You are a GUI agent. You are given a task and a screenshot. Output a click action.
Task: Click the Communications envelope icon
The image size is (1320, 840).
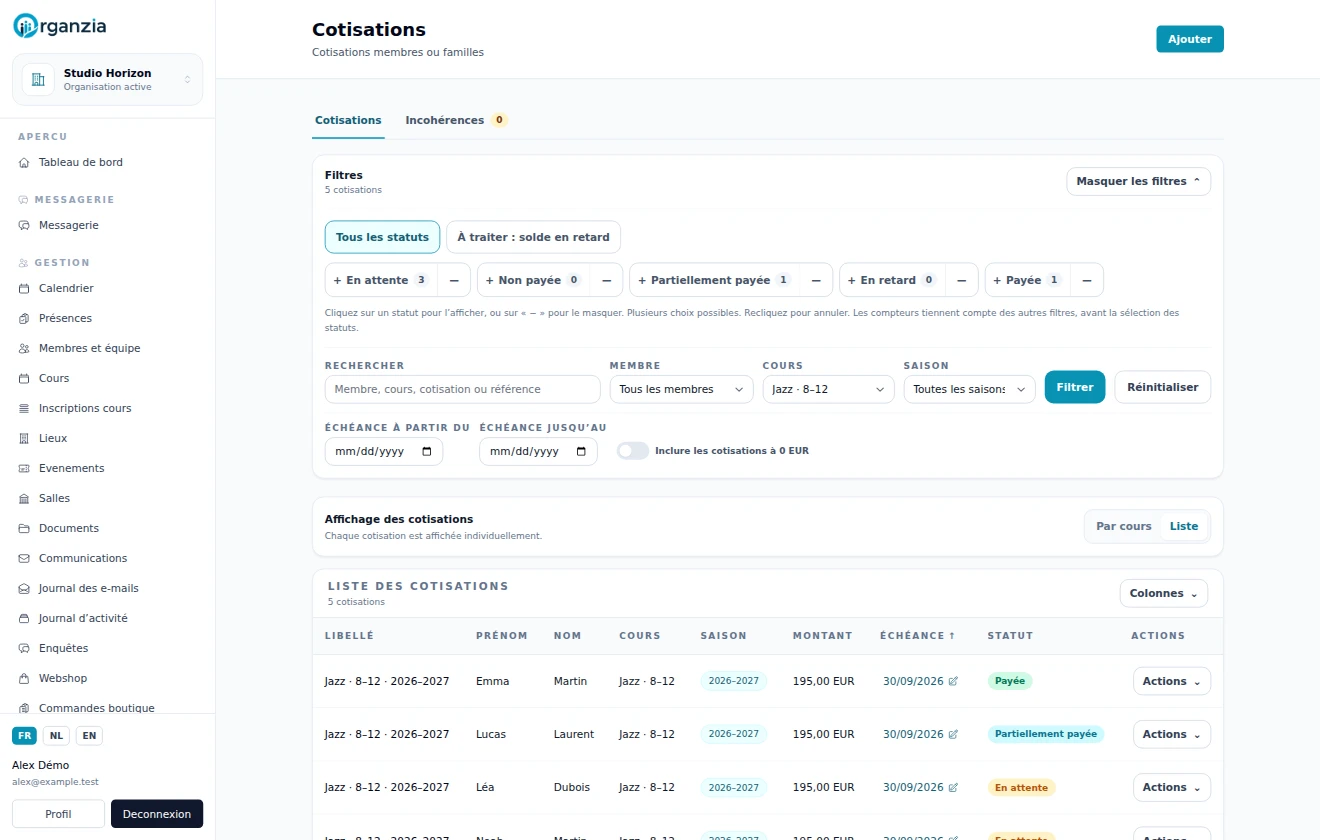coord(24,558)
